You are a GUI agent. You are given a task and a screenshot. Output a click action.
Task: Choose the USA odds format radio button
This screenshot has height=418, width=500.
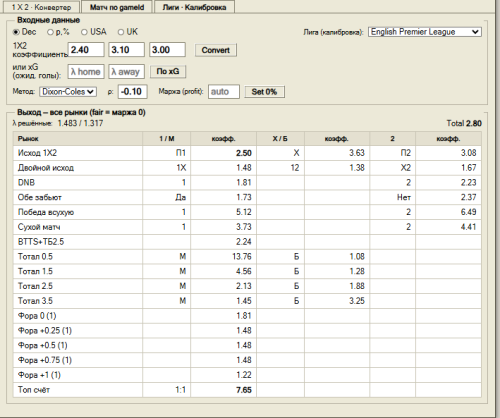(94, 32)
